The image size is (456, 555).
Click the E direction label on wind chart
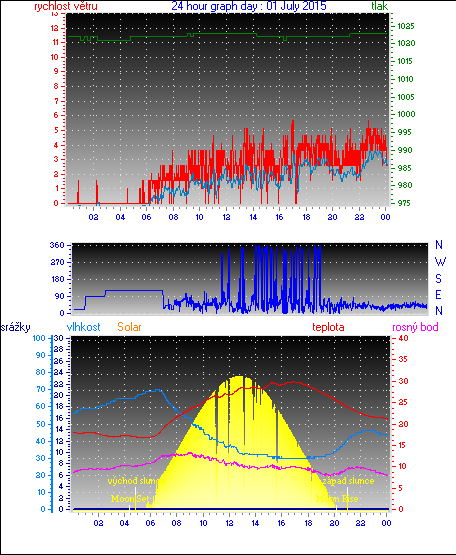pos(438,294)
